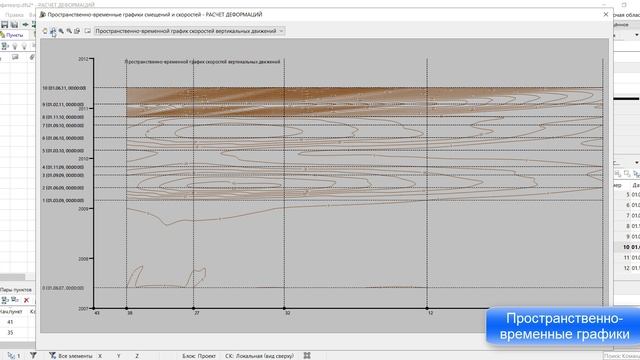The width and height of the screenshot is (640, 360).
Task: Toggle the second light bulb icon
Action: pyautogui.click(x=24, y=46)
